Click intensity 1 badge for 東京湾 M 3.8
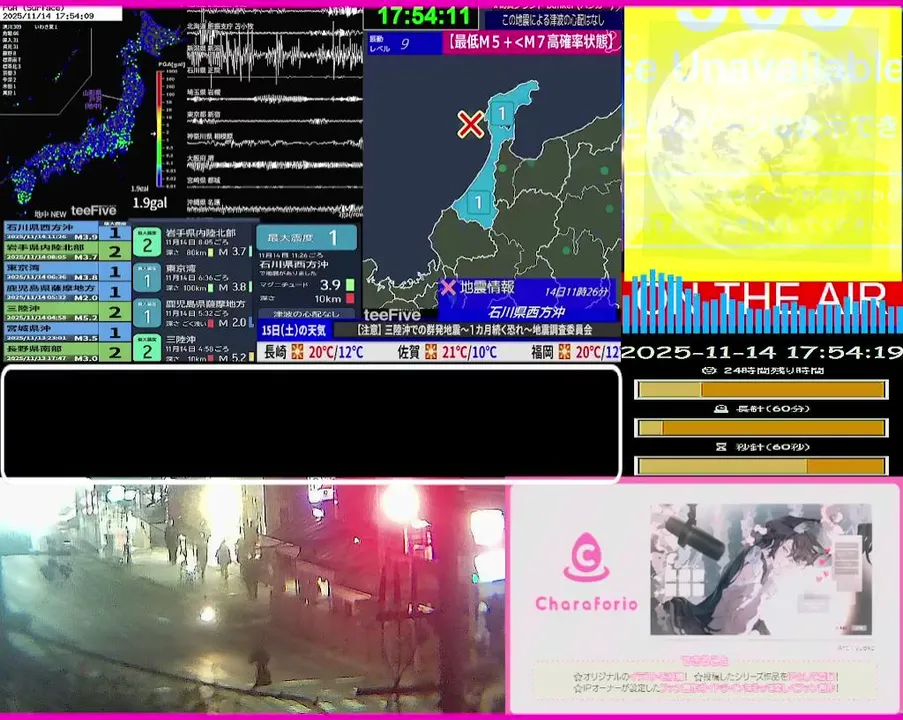903x720 pixels. pyautogui.click(x=147, y=278)
